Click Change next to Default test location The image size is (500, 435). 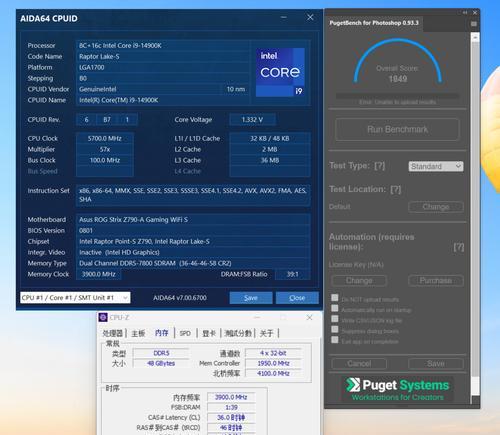(436, 207)
